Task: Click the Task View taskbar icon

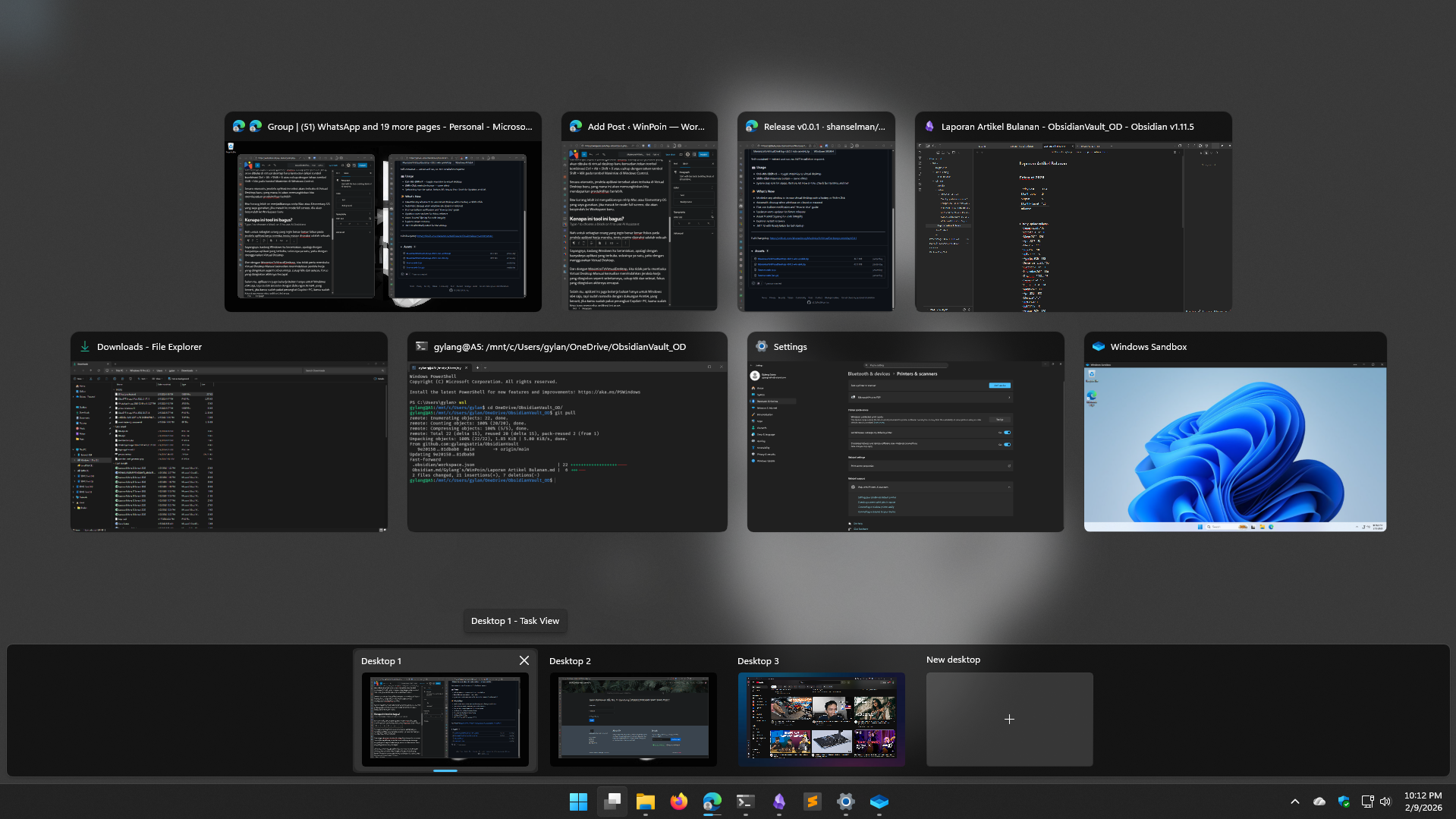Action: click(x=612, y=802)
